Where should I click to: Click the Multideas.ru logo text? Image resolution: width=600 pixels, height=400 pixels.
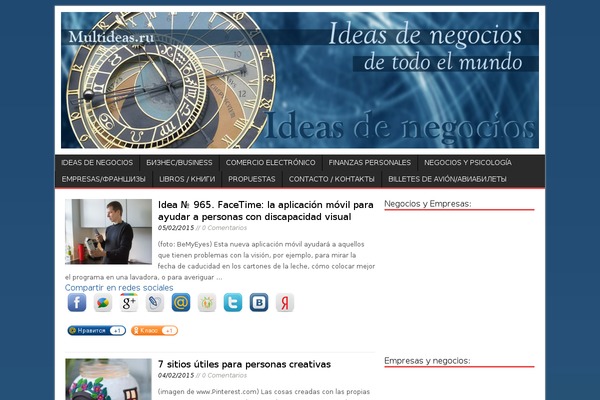tap(111, 37)
